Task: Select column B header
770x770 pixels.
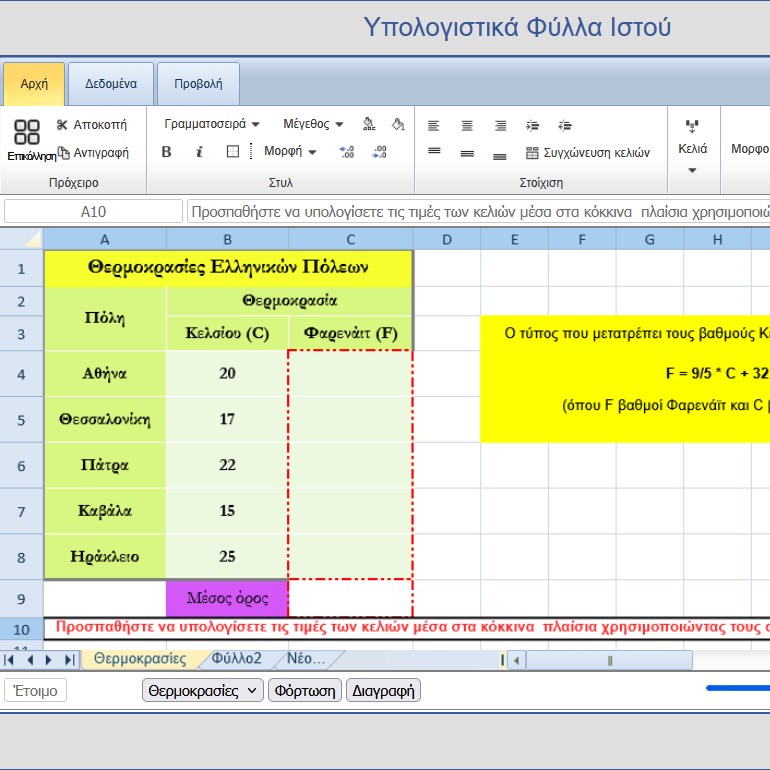Action: (x=227, y=240)
